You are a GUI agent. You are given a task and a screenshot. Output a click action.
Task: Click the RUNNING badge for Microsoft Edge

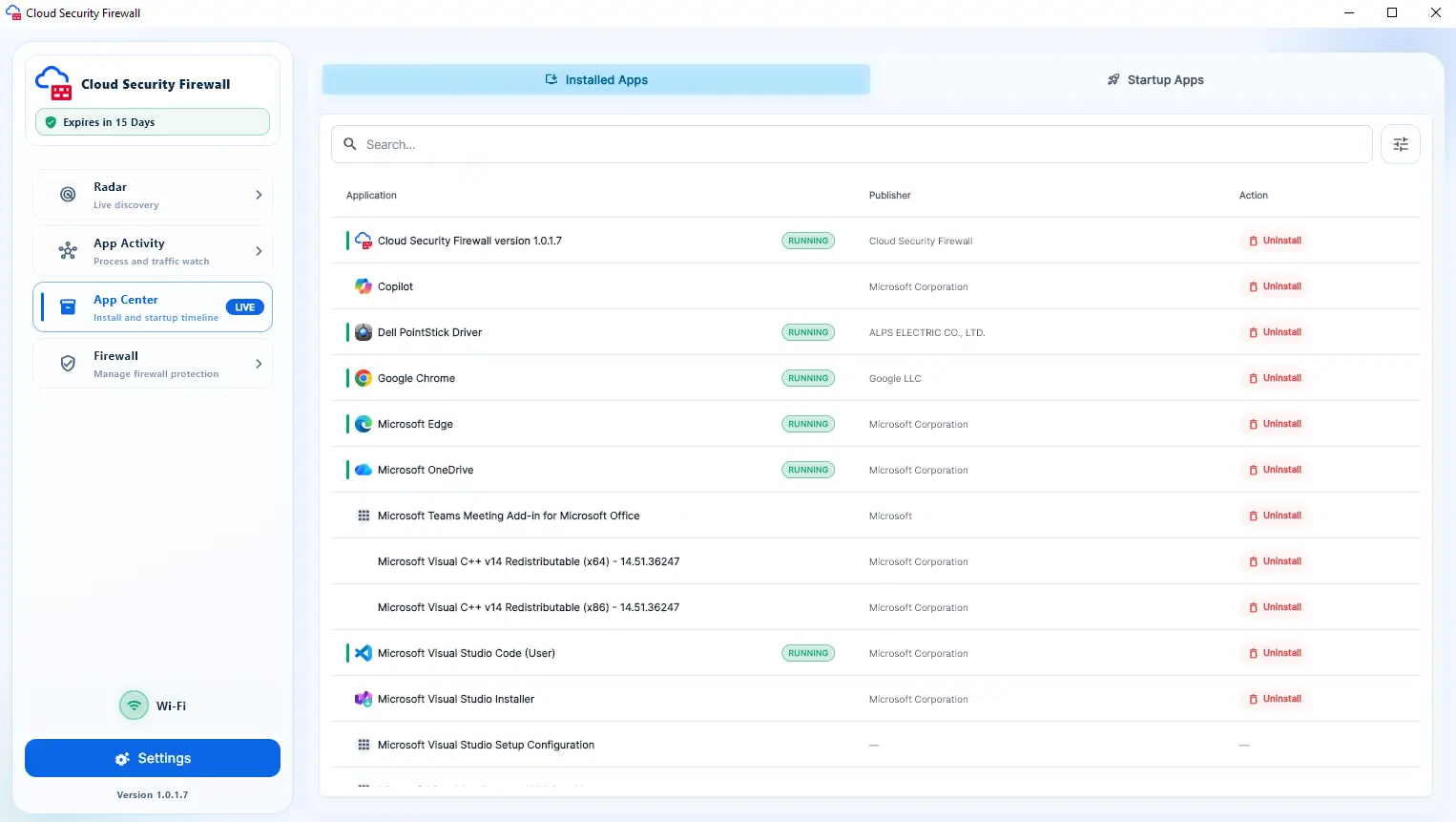pos(808,424)
